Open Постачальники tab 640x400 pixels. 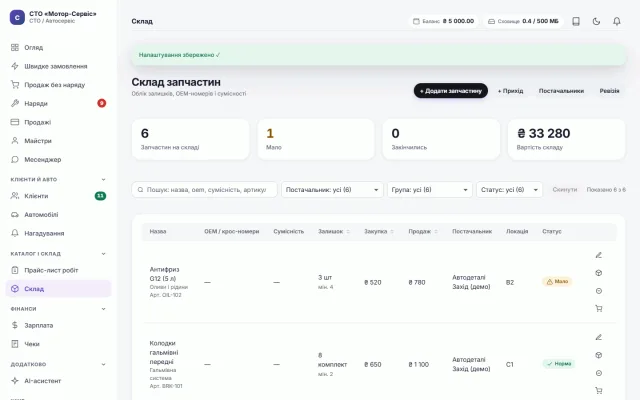[x=561, y=91]
